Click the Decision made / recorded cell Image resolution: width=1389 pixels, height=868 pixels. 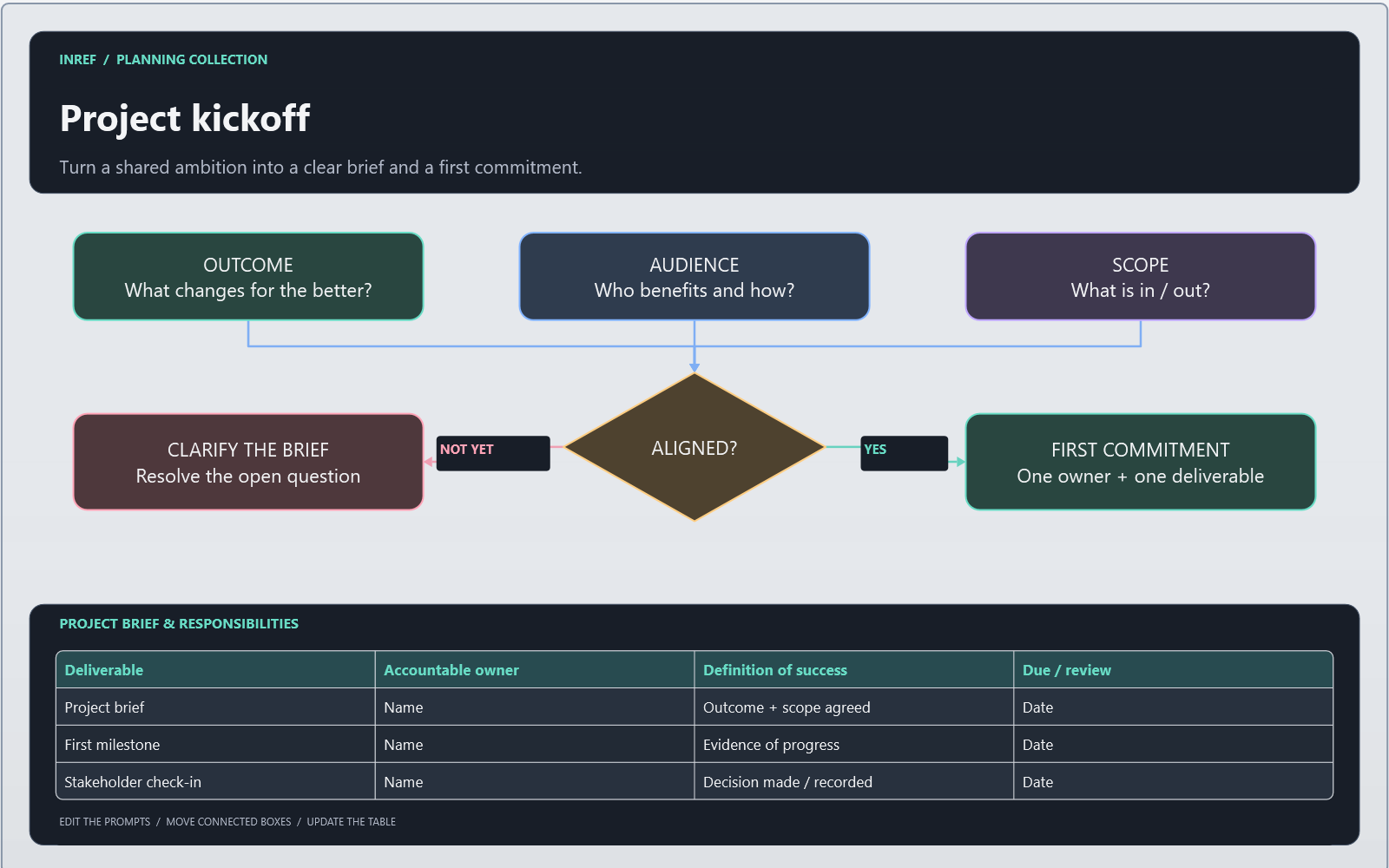point(854,782)
